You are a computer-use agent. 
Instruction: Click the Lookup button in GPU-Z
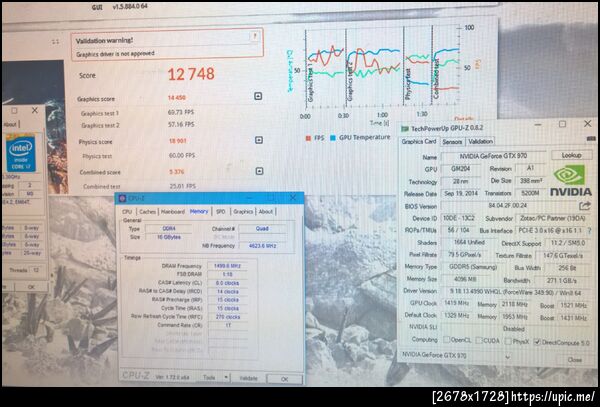pyautogui.click(x=571, y=155)
